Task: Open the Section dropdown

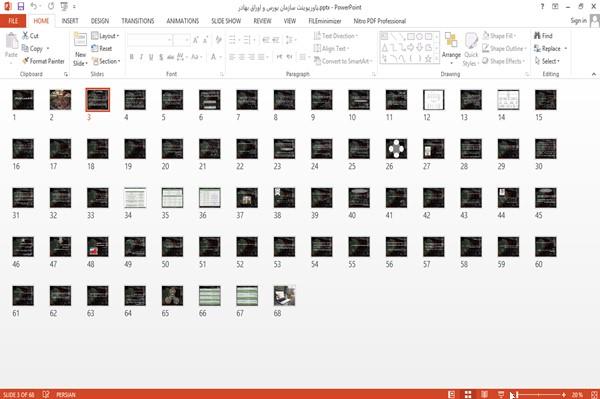Action: point(106,61)
